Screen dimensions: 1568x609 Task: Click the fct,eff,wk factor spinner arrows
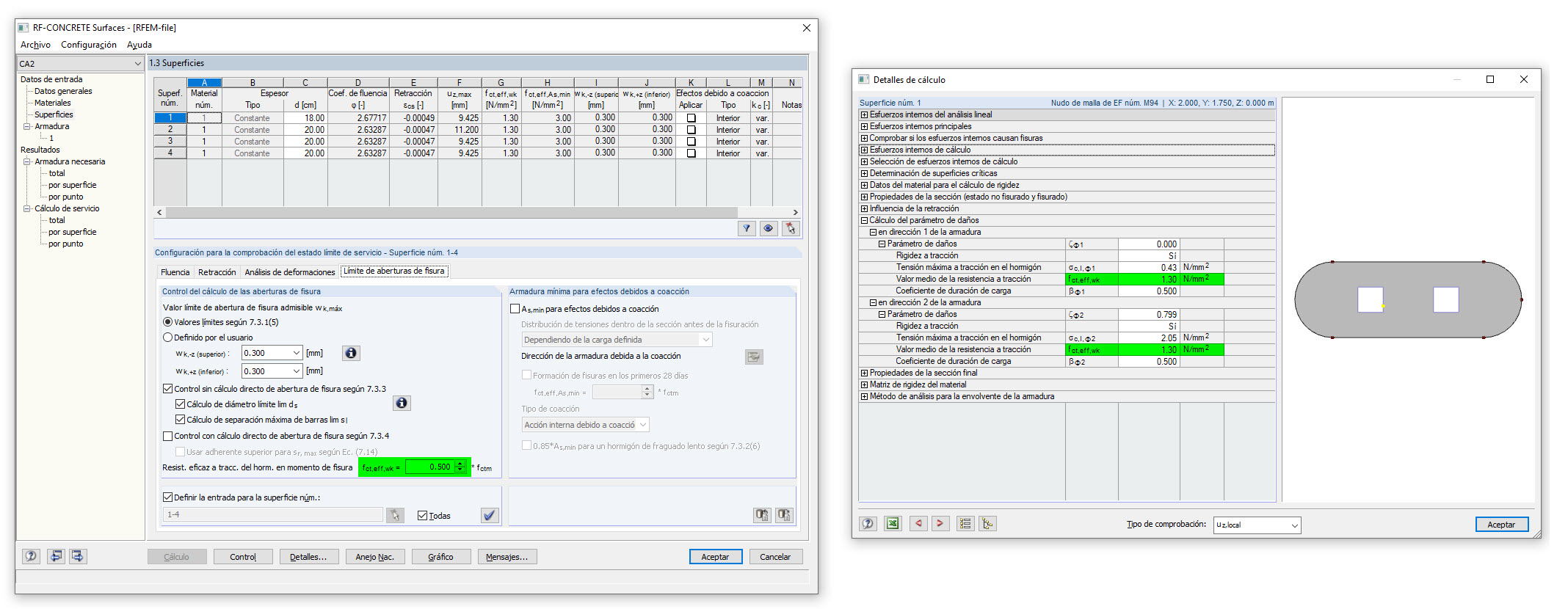pos(460,467)
